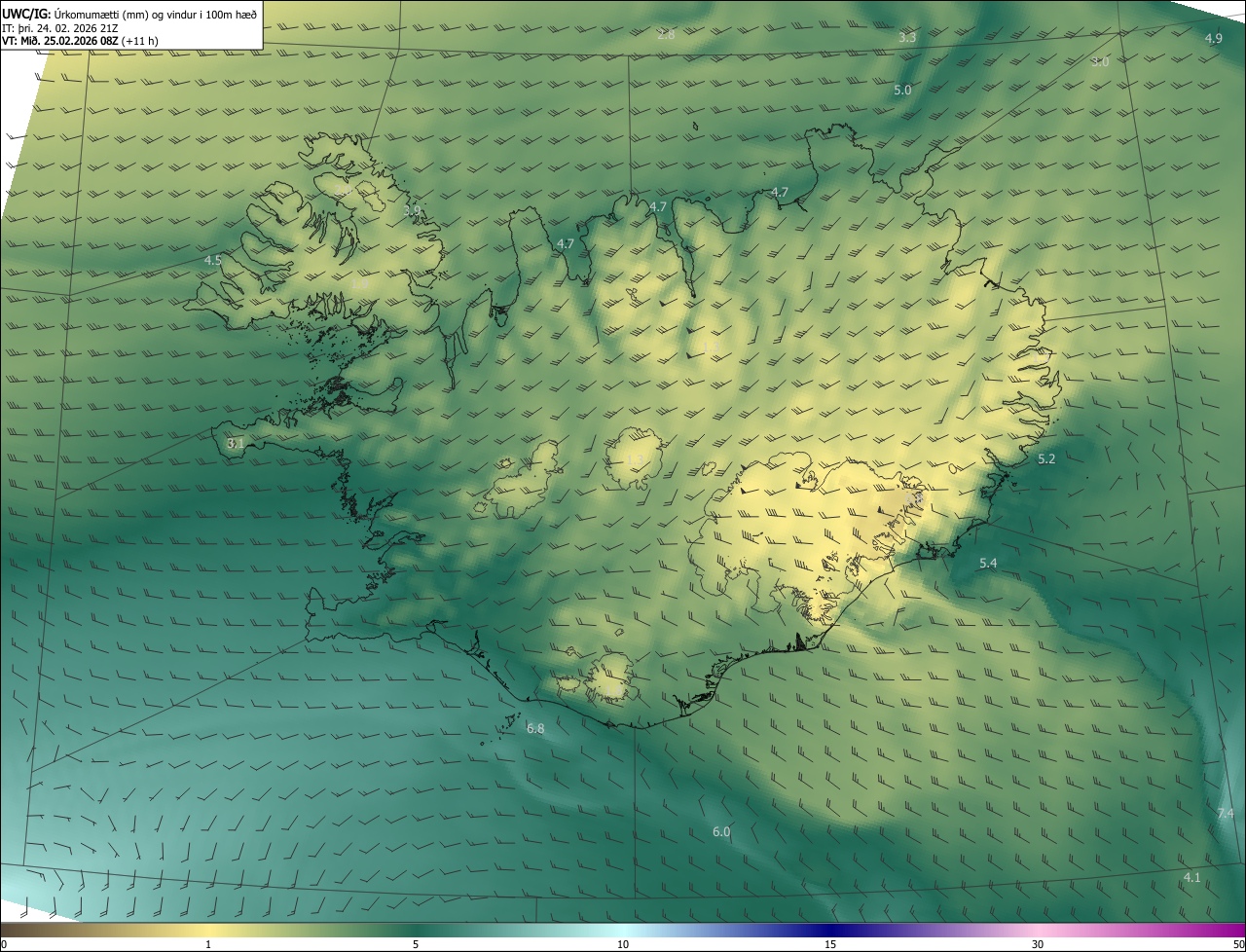The image size is (1246, 952).
Task: Click the map value label "3.0"
Action: (1100, 62)
